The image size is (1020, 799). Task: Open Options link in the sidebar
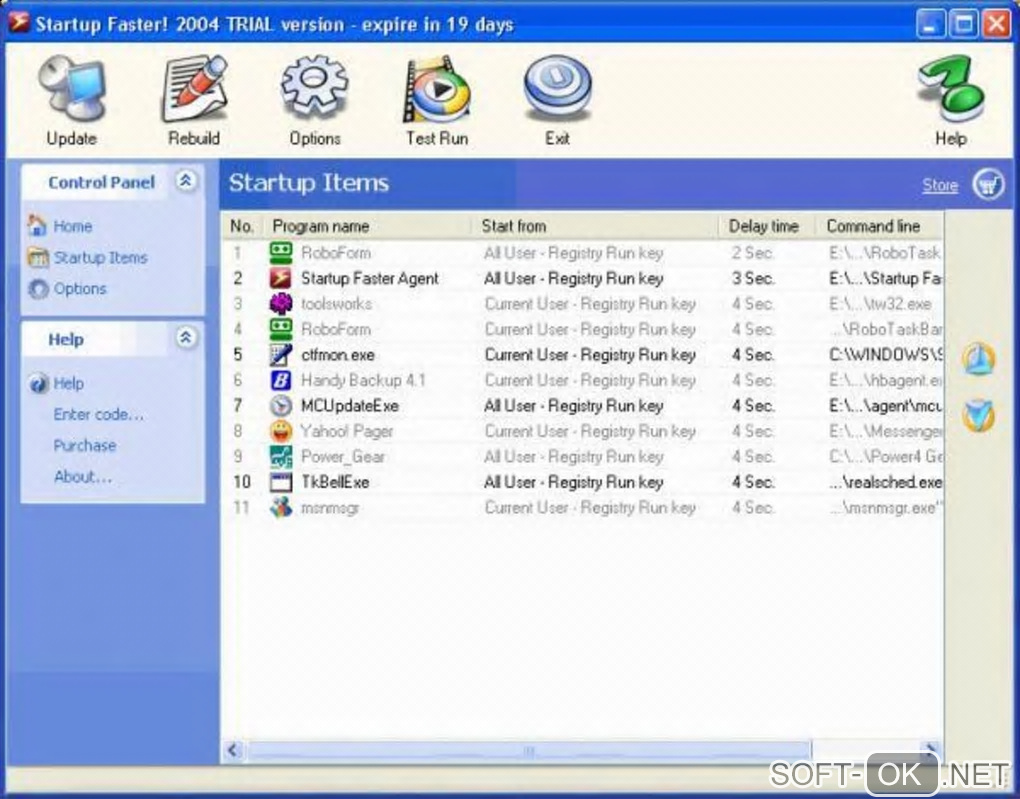[79, 288]
